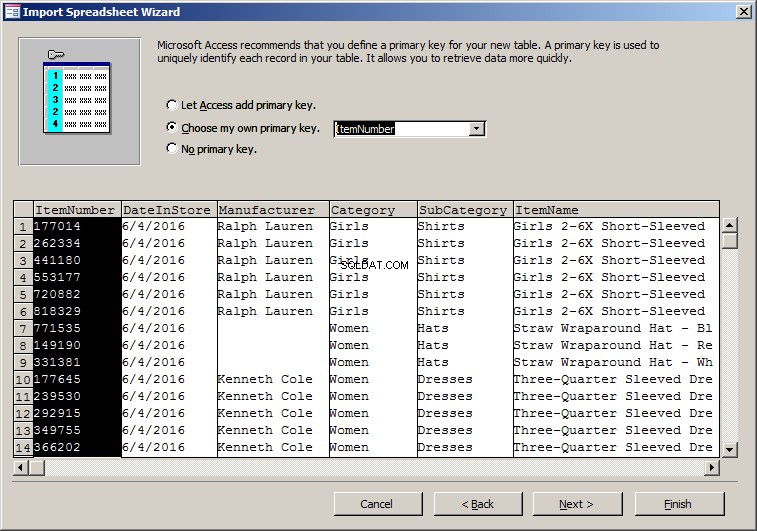The width and height of the screenshot is (757, 531).
Task: Click the horizontal scrollbar right arrow
Action: point(712,467)
